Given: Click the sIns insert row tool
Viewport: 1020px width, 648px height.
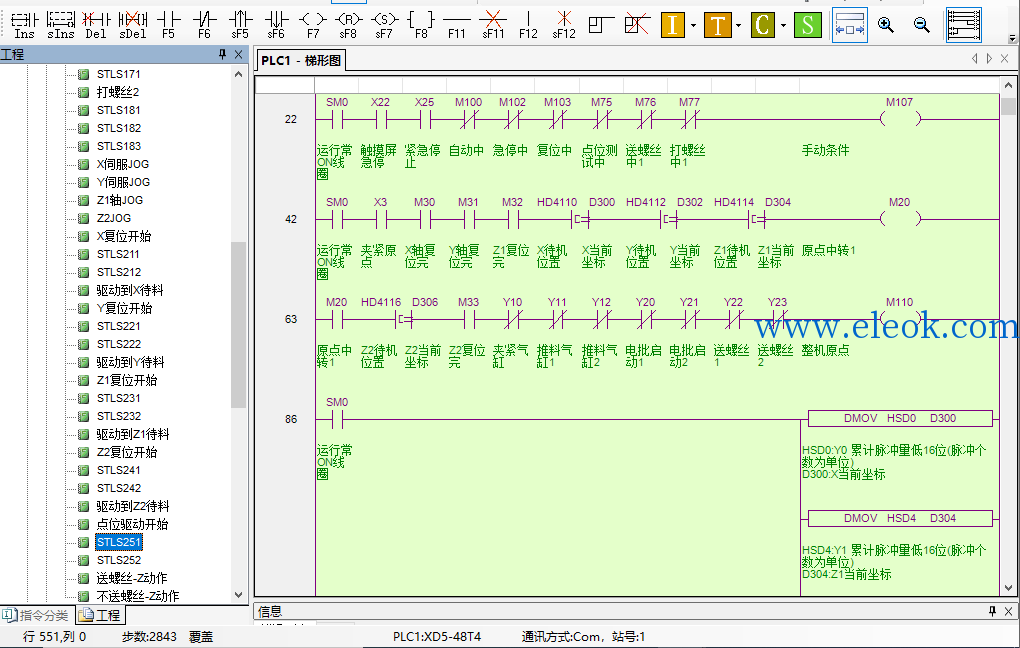Looking at the screenshot, I should [60, 25].
